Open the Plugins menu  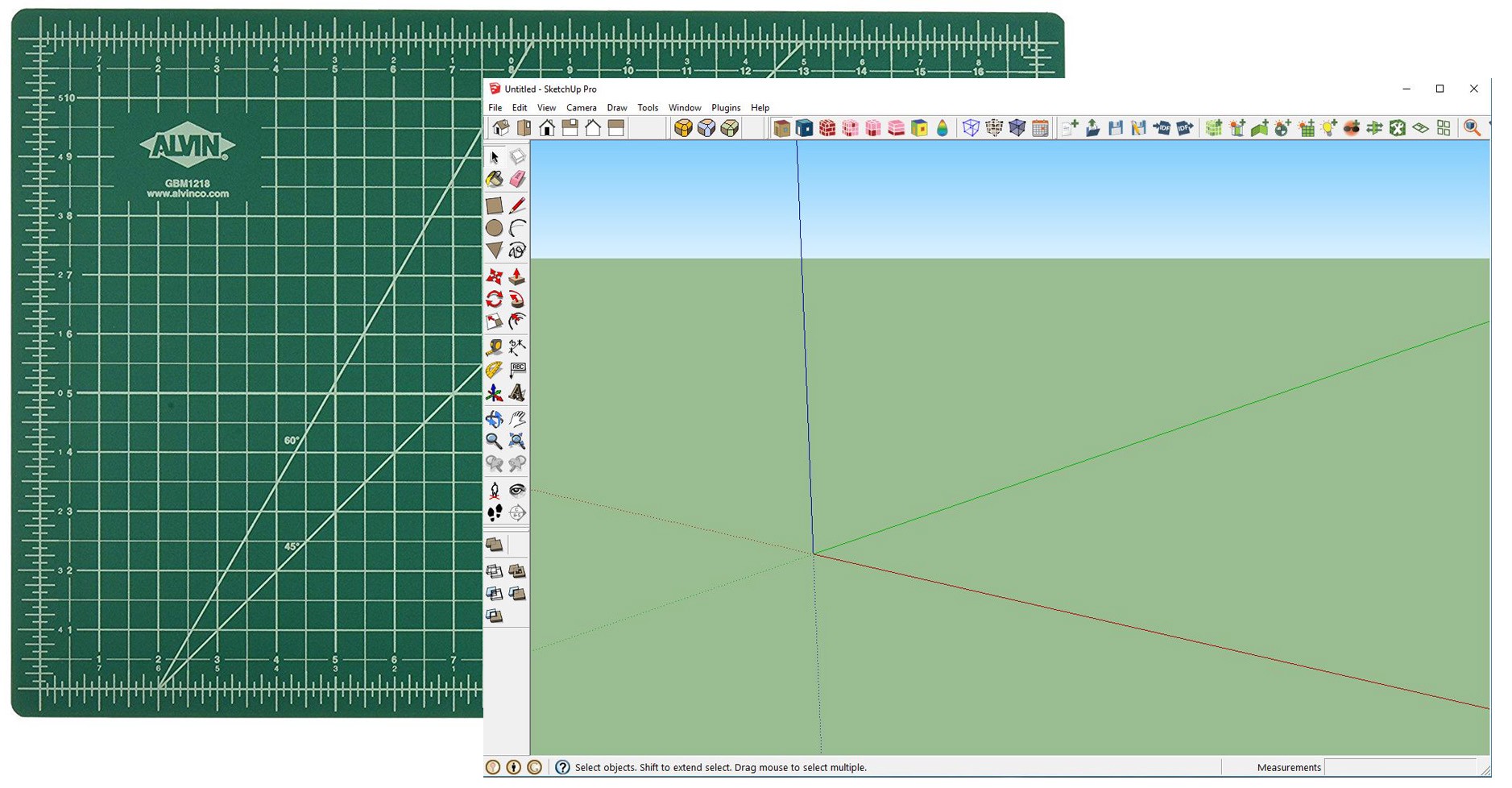726,108
